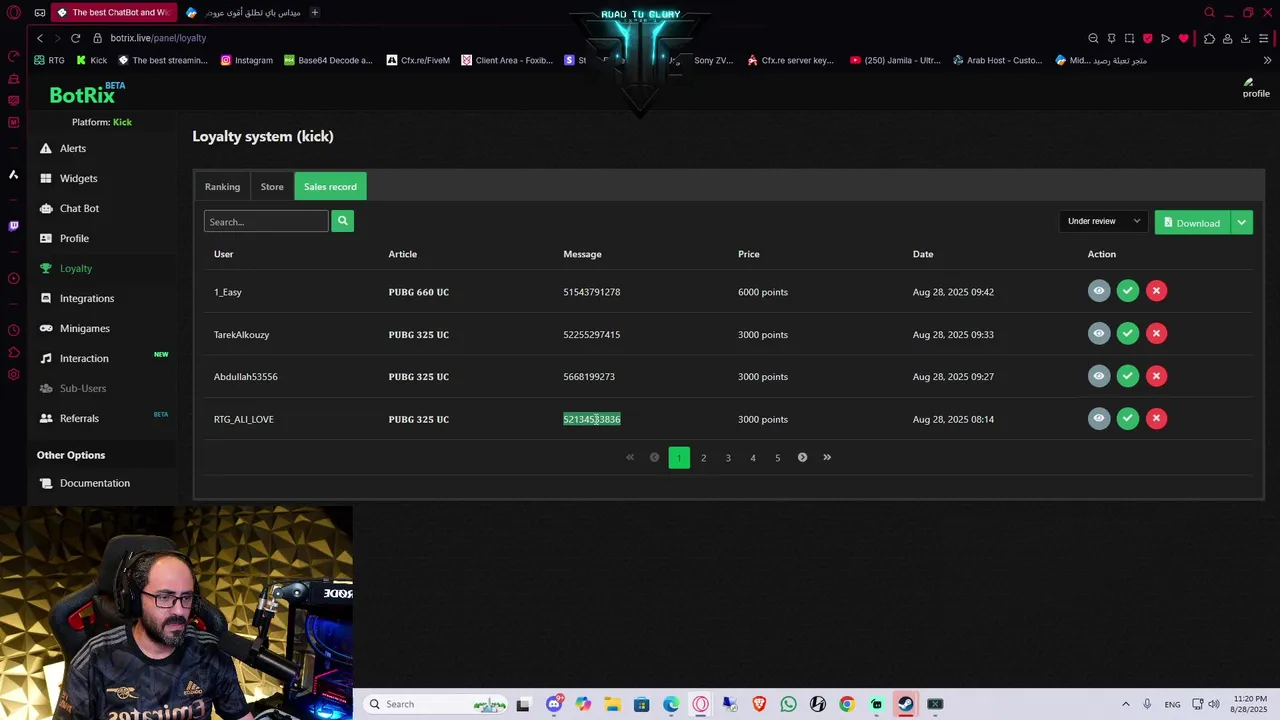1280x720 pixels.
Task: Switch to the Store tab
Action: pyautogui.click(x=272, y=187)
